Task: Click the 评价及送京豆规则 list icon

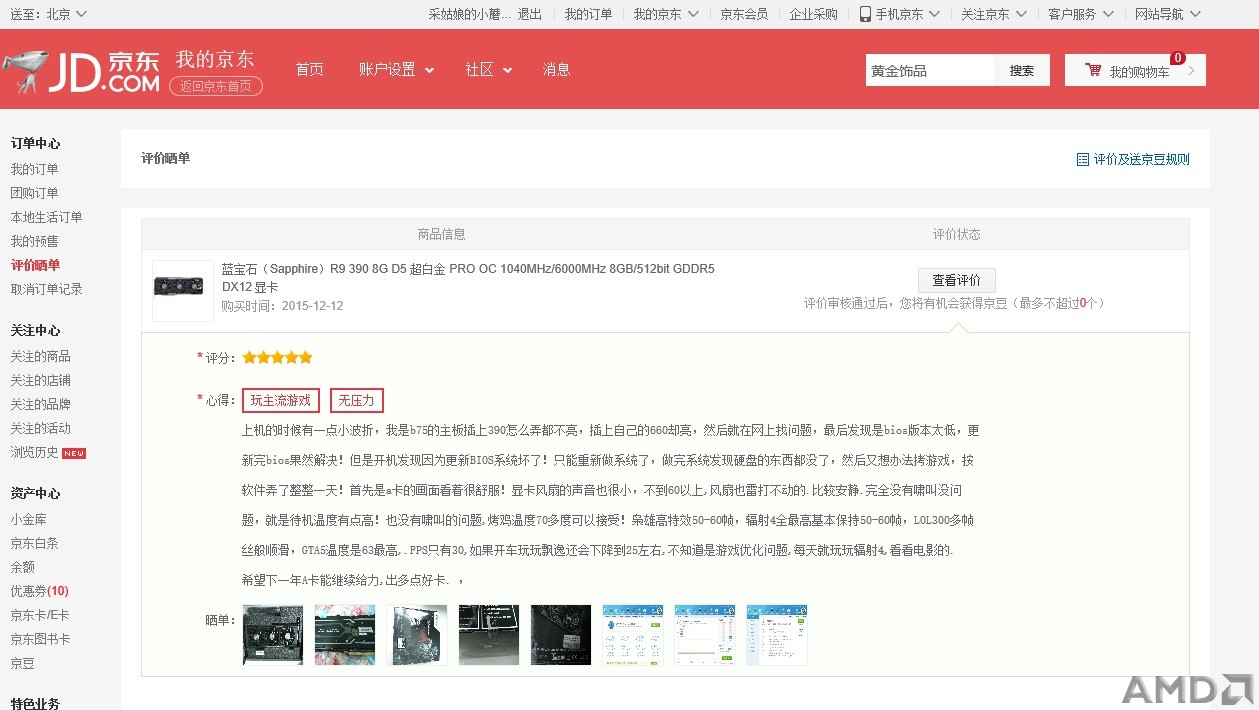Action: [x=1083, y=159]
